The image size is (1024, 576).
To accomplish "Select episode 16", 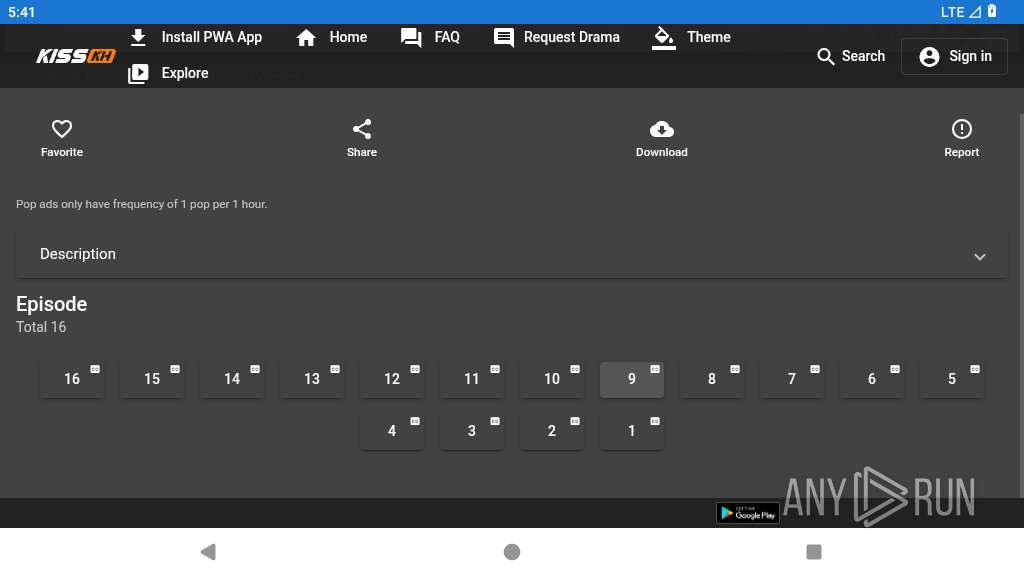I will tap(72, 379).
